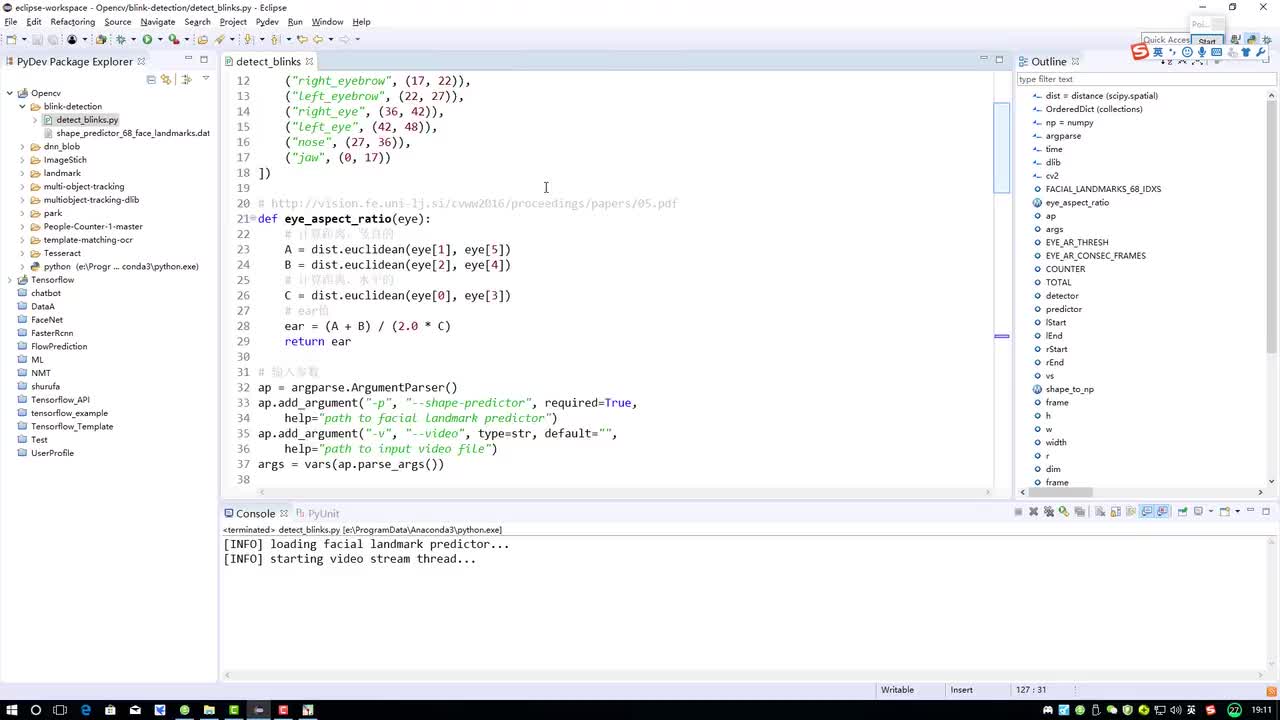1280x720 pixels.
Task: Expand the dnn_blob folder
Action: (22, 146)
